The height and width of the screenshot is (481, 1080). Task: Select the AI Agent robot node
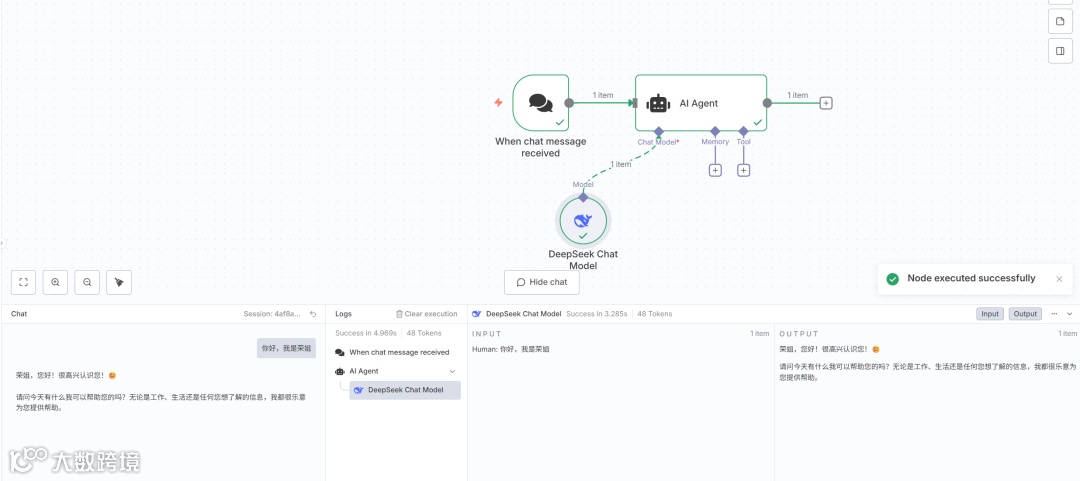pyautogui.click(x=700, y=103)
